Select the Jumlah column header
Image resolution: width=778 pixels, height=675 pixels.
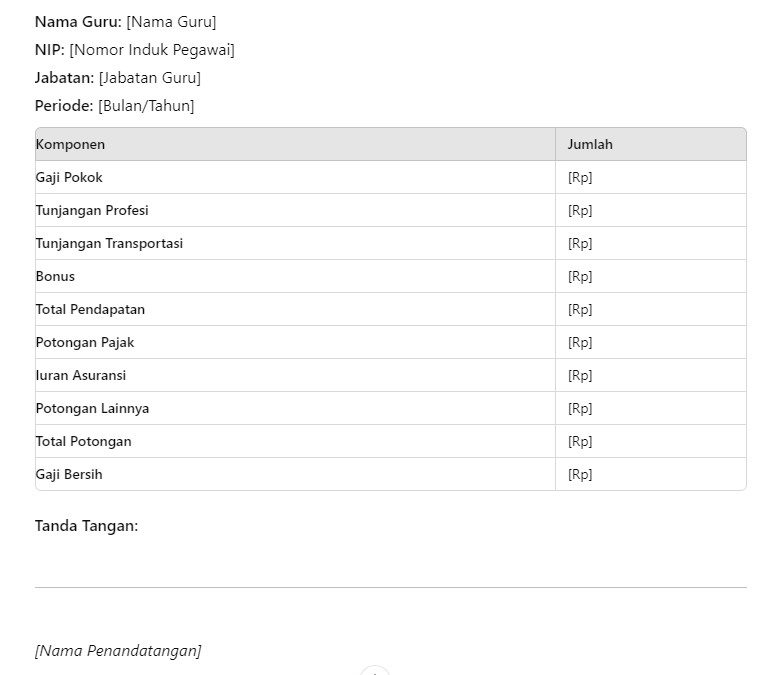[650, 144]
